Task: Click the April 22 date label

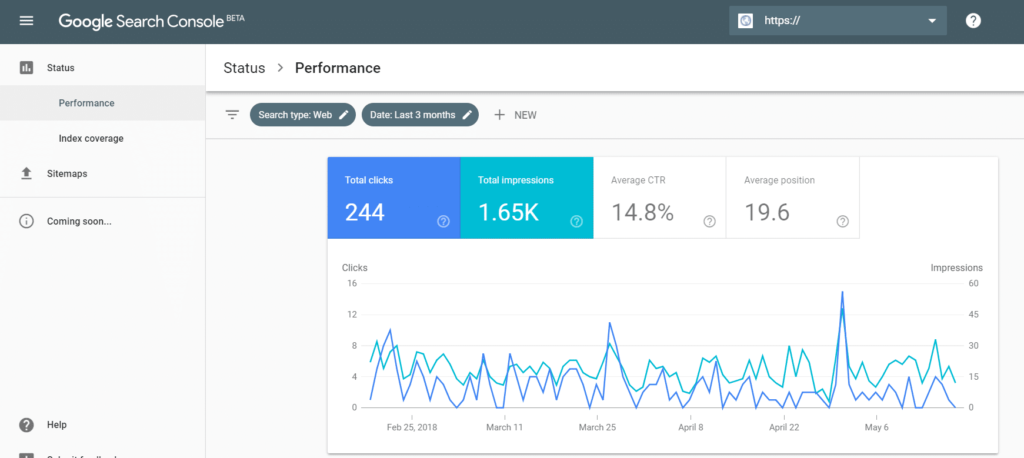Action: tap(784, 428)
